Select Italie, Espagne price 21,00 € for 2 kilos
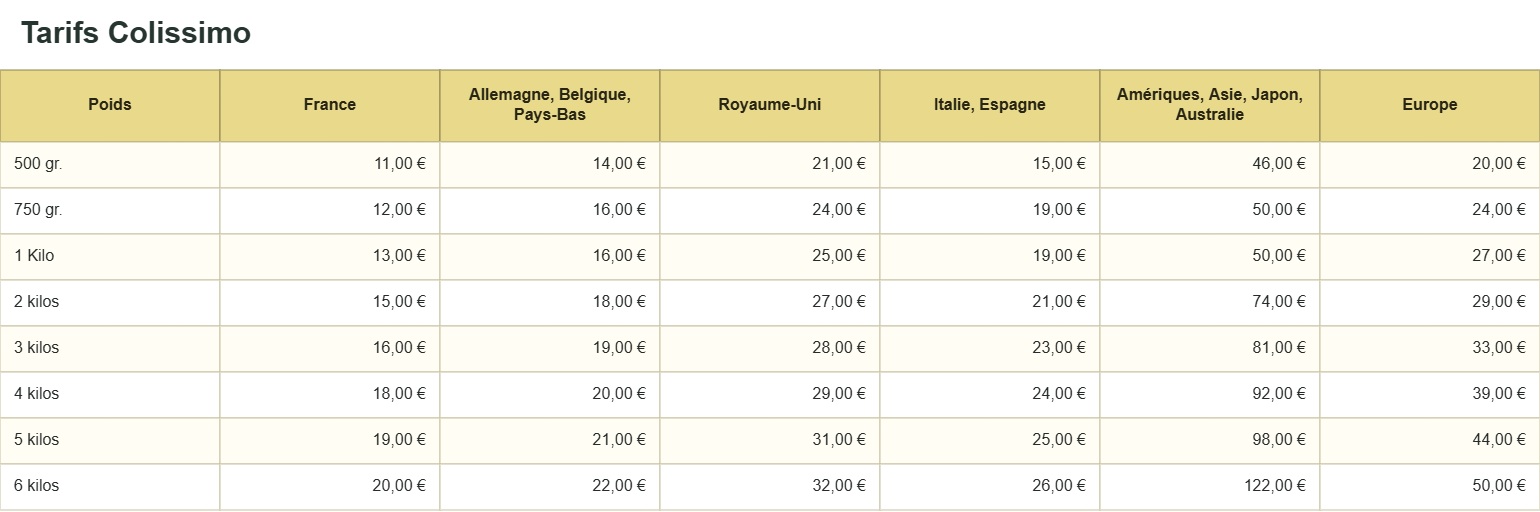The height and width of the screenshot is (512, 1540). (x=990, y=302)
